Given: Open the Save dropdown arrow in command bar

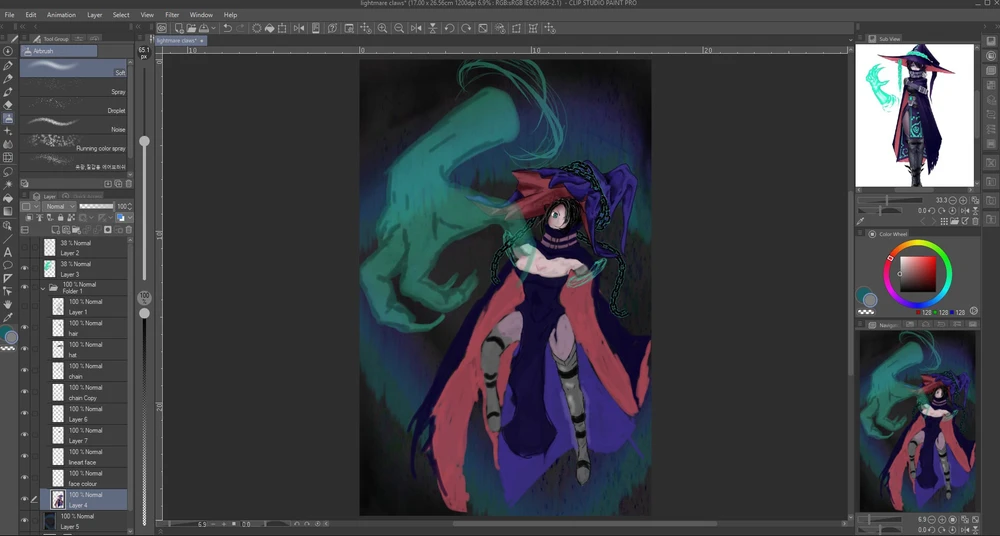Looking at the screenshot, I should (x=213, y=28).
